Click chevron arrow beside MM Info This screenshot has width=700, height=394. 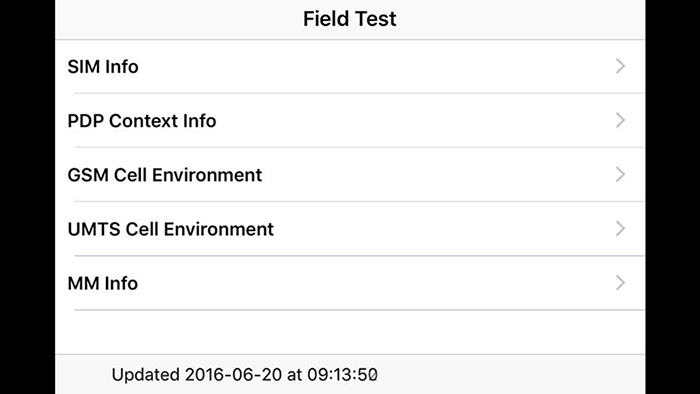point(620,282)
